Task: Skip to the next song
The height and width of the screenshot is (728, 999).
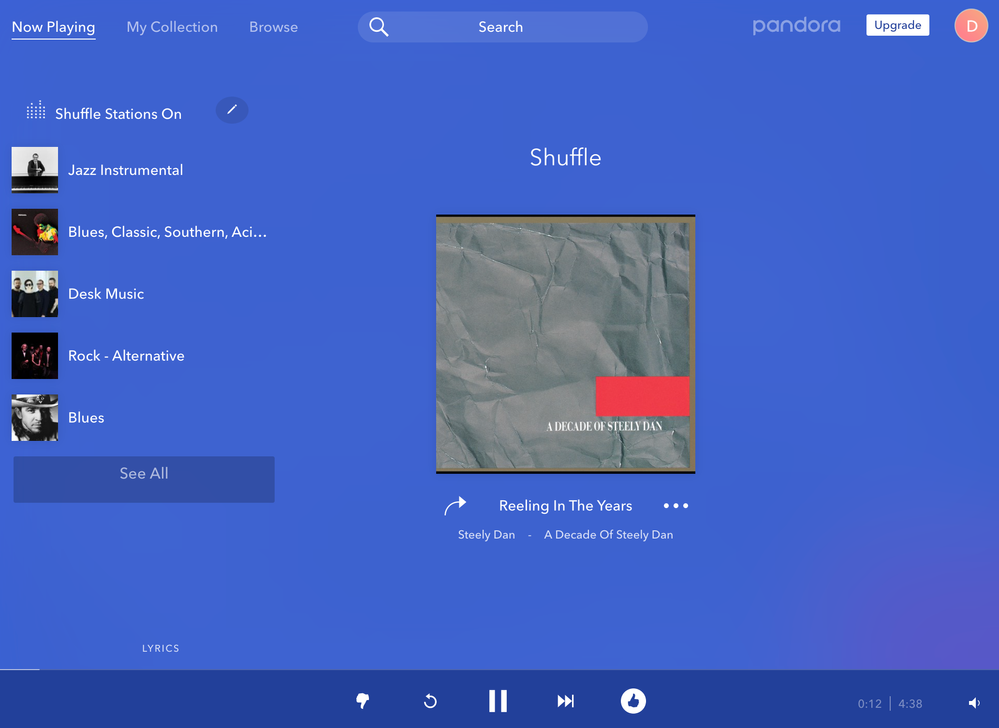Action: pos(566,701)
